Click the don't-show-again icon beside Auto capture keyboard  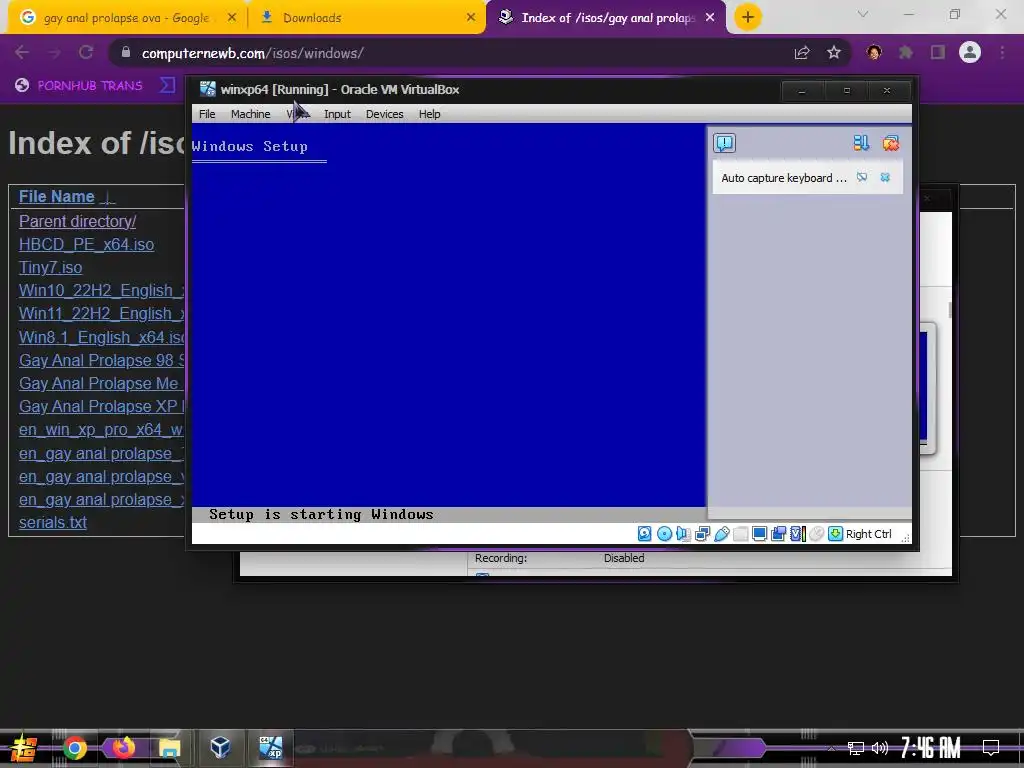[x=862, y=177]
